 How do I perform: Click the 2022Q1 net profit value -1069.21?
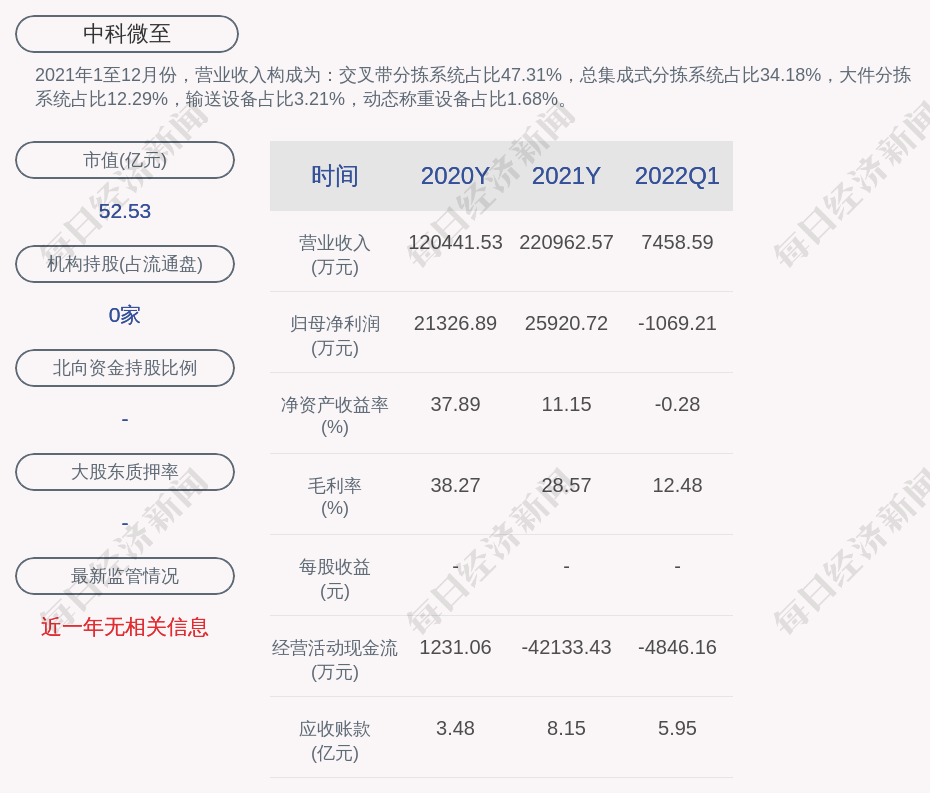point(677,323)
